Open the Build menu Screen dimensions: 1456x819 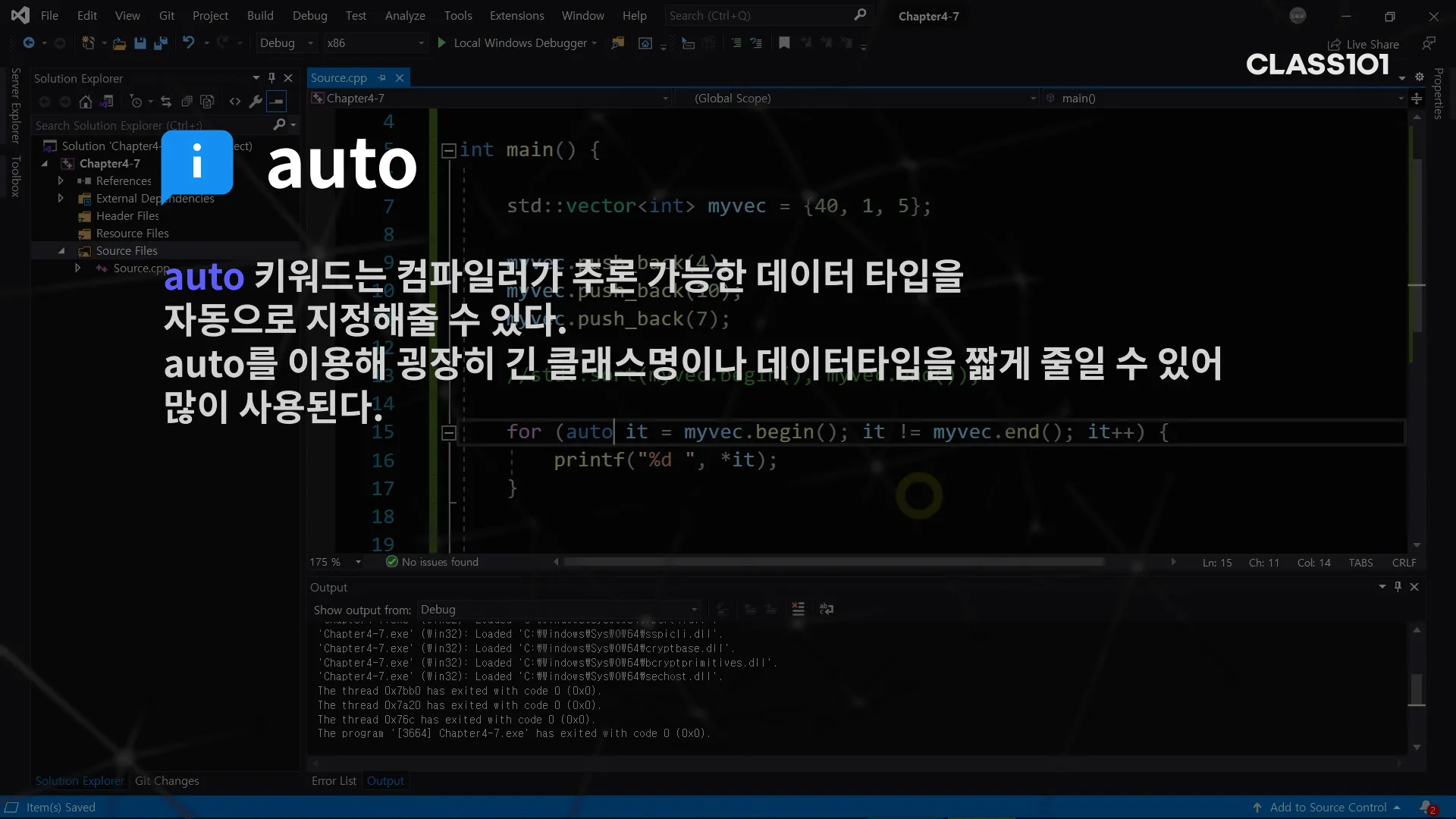coord(260,16)
